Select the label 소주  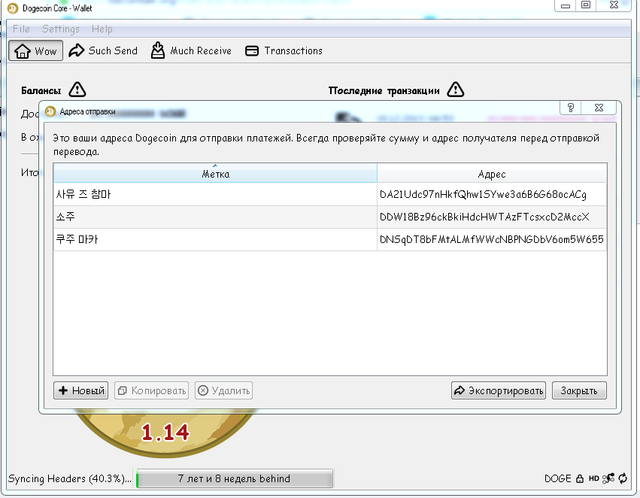[65, 217]
